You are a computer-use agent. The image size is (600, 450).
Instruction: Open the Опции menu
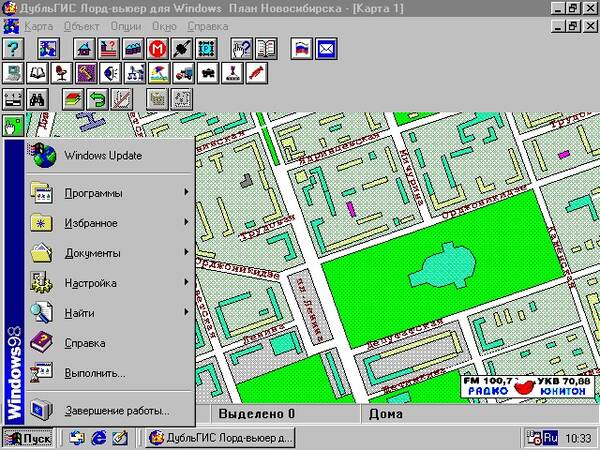click(126, 26)
